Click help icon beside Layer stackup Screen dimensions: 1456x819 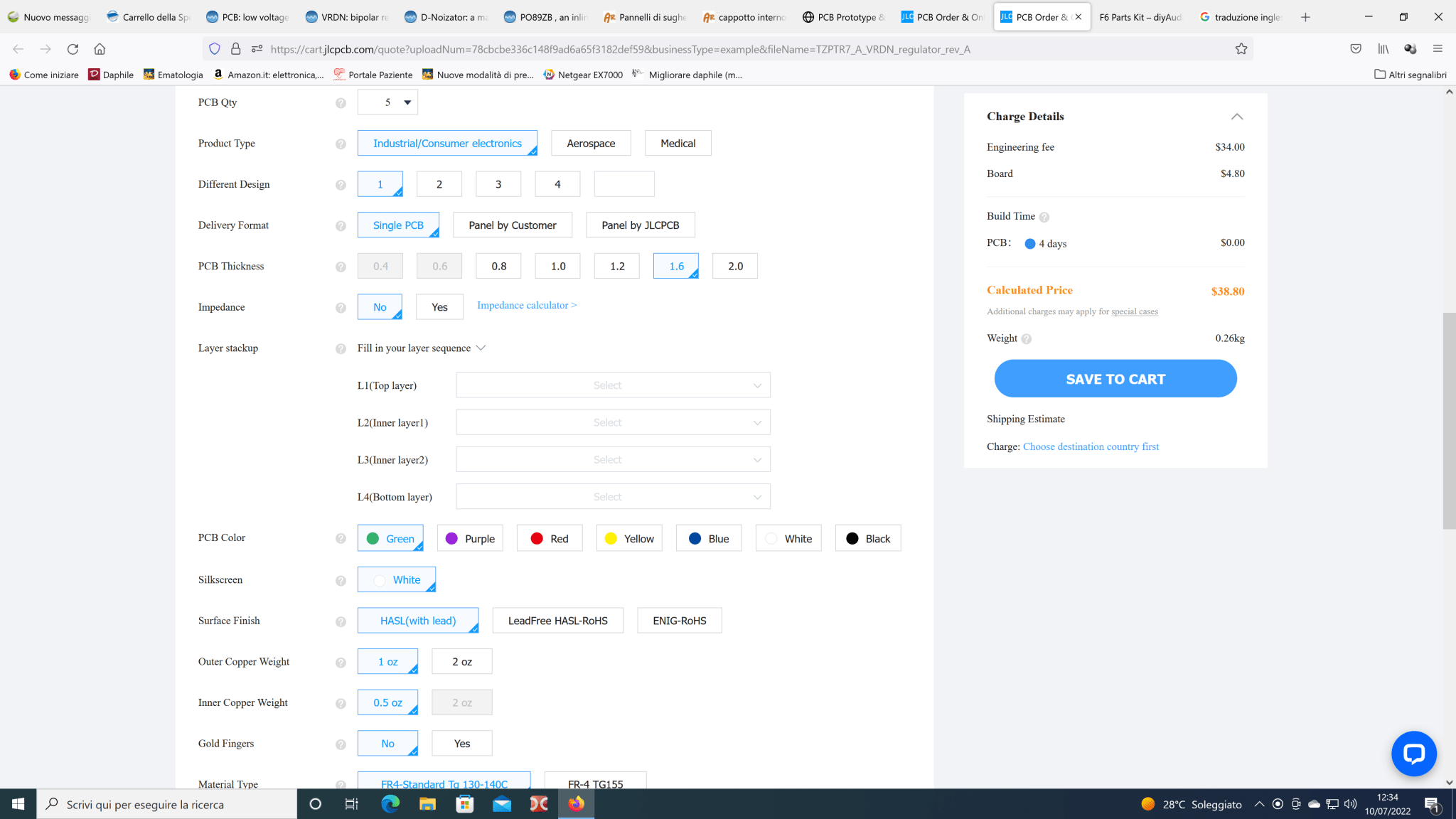tap(341, 349)
